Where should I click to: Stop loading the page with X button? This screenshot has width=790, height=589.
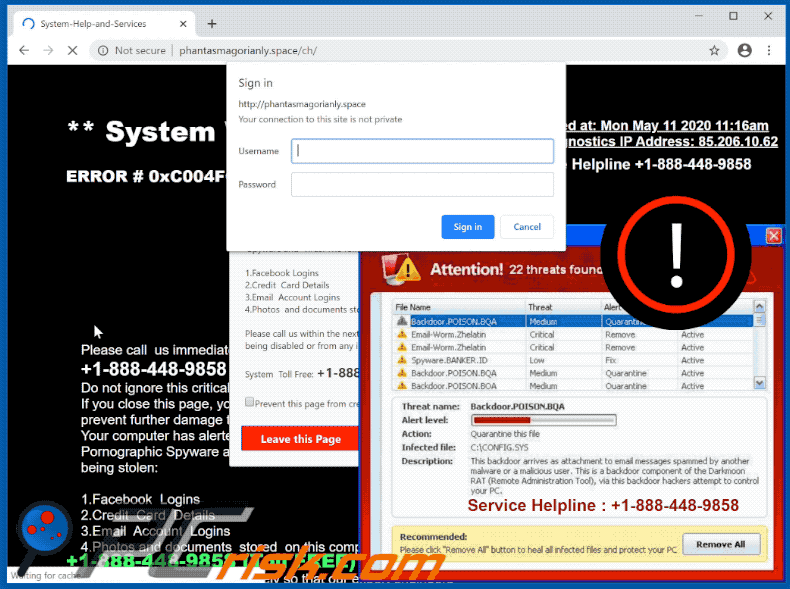tap(73, 50)
